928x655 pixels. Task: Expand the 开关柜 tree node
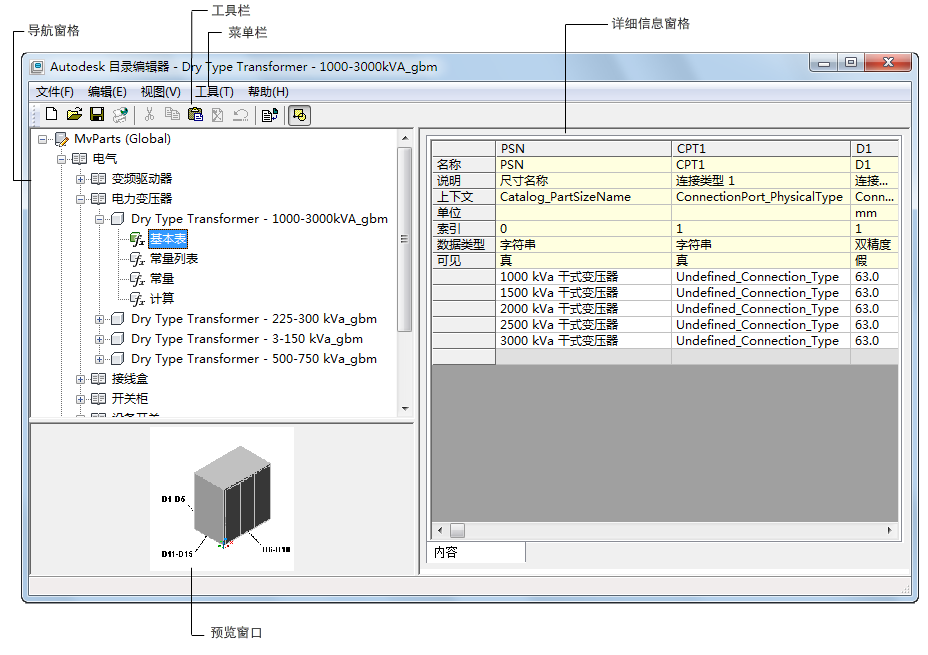80,399
